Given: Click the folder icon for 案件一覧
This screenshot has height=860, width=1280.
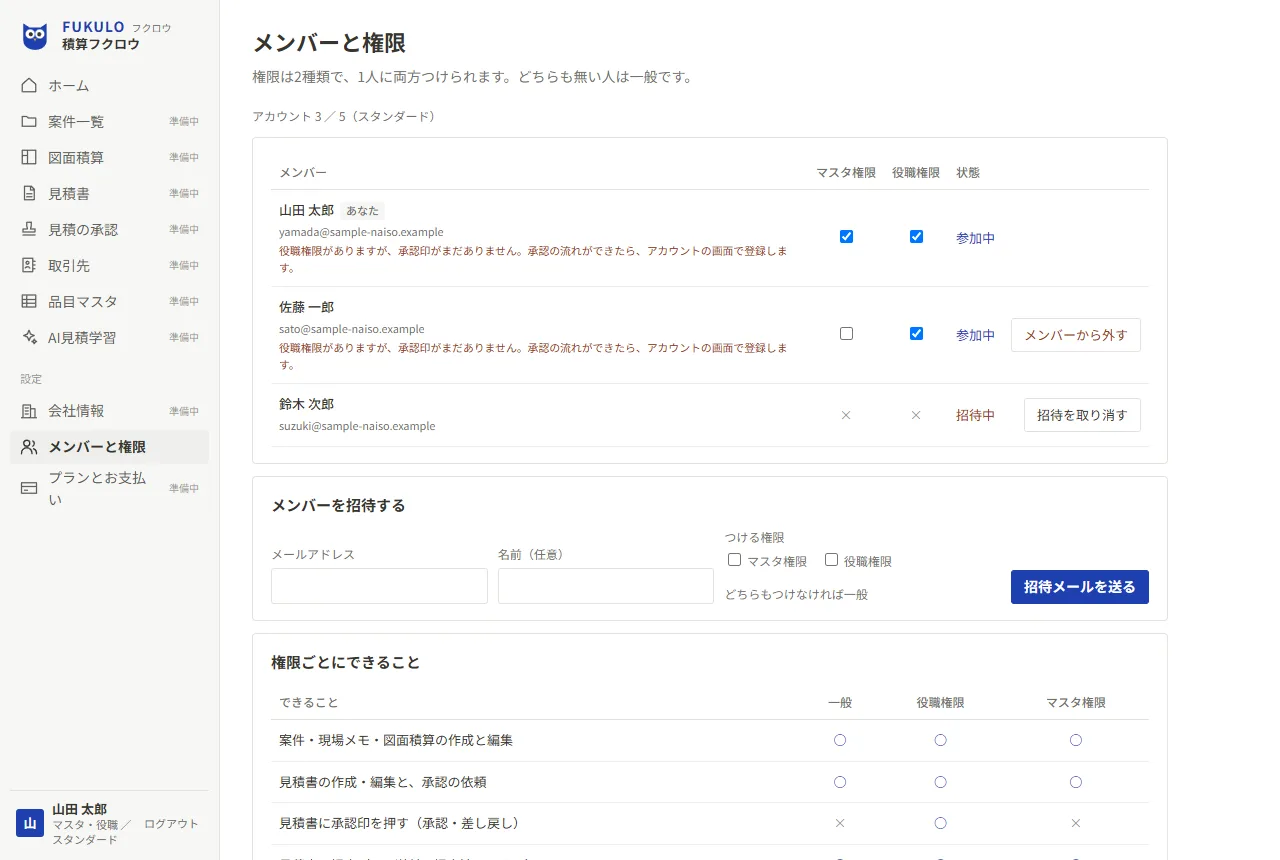Looking at the screenshot, I should [x=29, y=122].
